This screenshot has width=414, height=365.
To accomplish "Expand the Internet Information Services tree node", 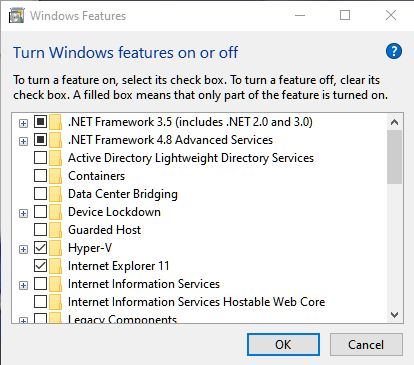I will pyautogui.click(x=23, y=286).
